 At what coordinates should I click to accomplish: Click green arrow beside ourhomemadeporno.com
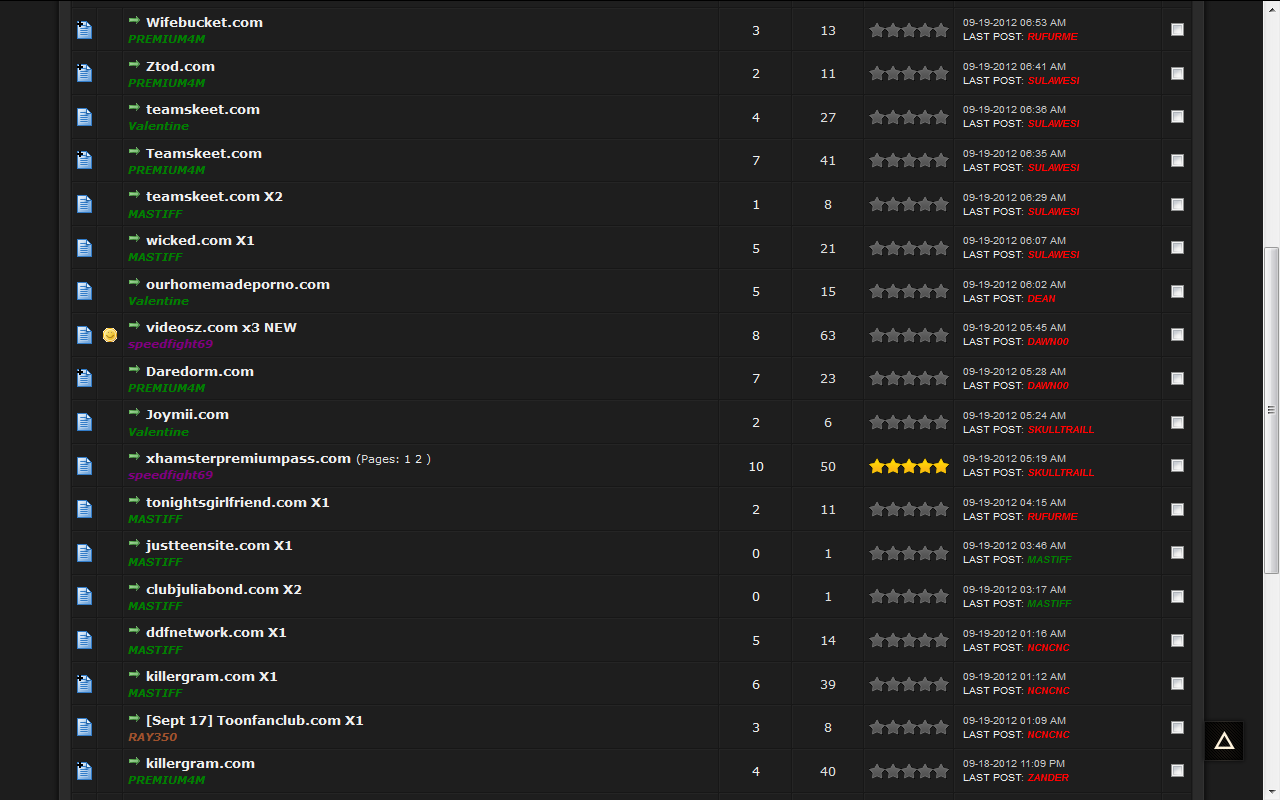tap(134, 283)
